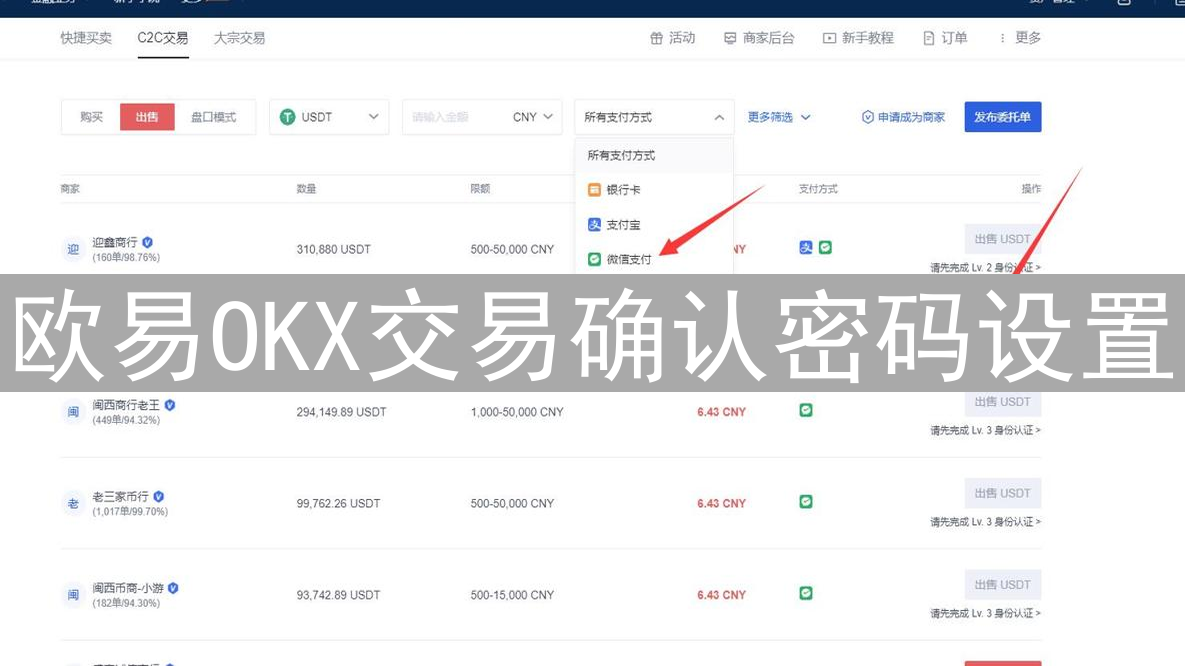Click the USDT Tether coin icon

coord(287,117)
